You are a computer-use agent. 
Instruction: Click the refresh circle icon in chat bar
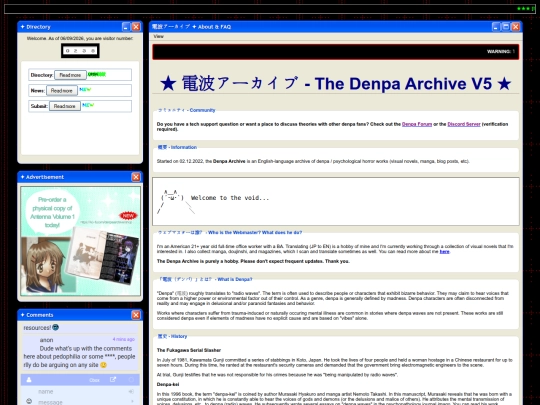[131, 380]
